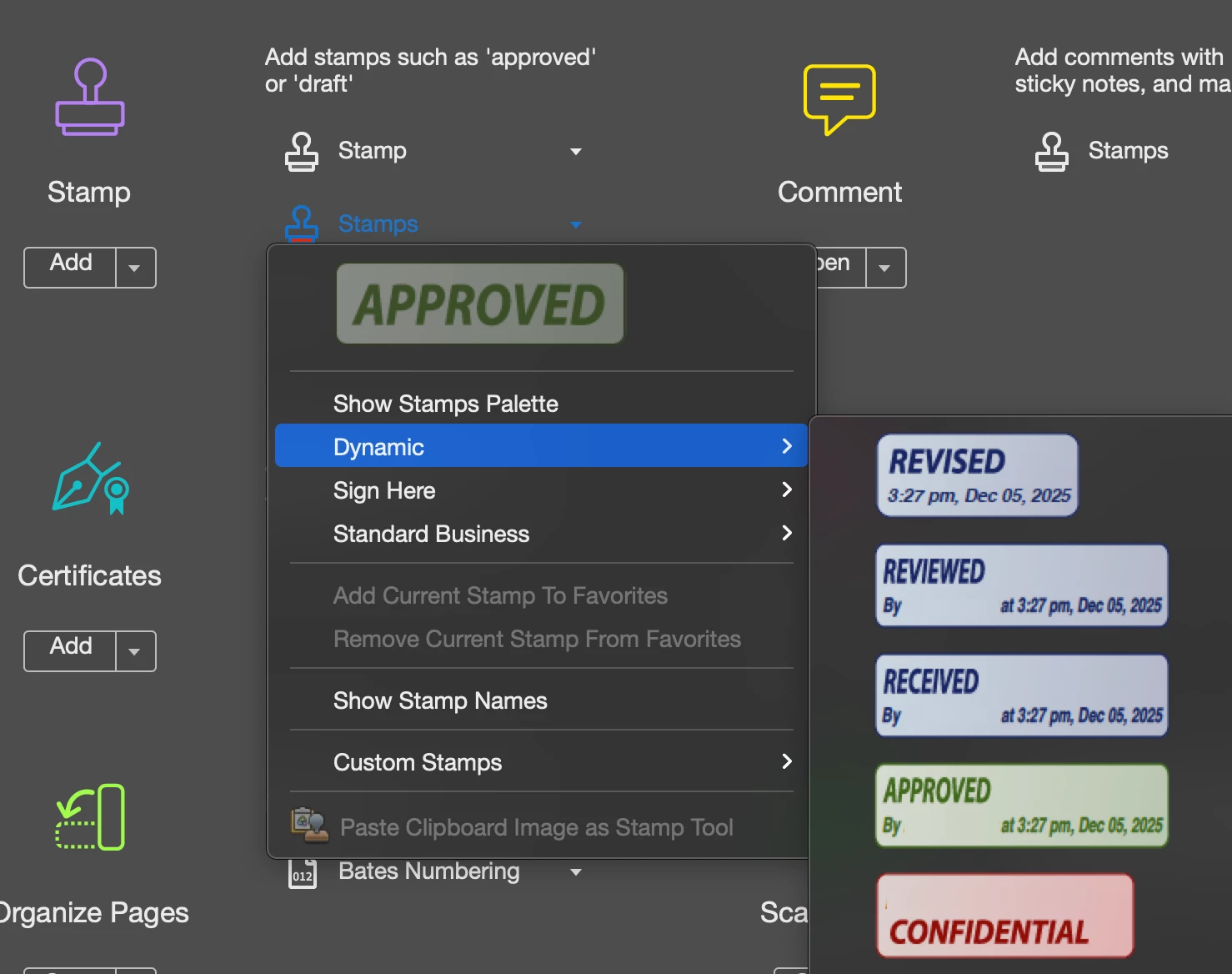Screen dimensions: 1232x974
Task: Select the REVISED dynamic stamp
Action: [x=977, y=475]
